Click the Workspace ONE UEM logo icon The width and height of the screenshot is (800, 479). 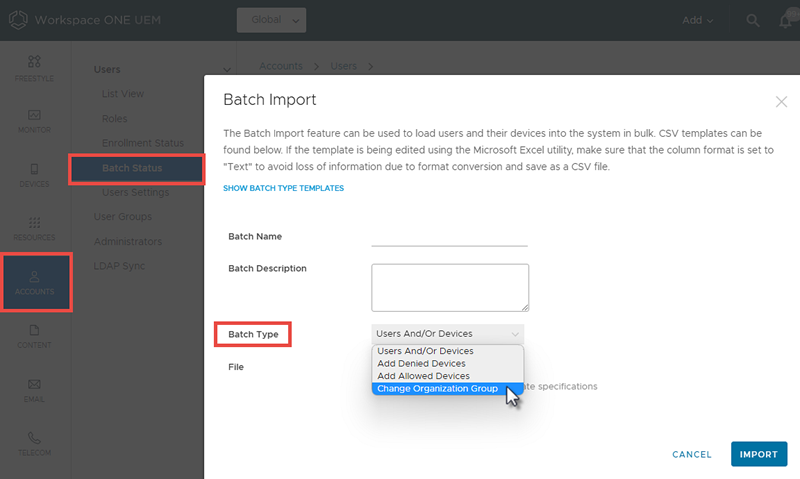18,20
